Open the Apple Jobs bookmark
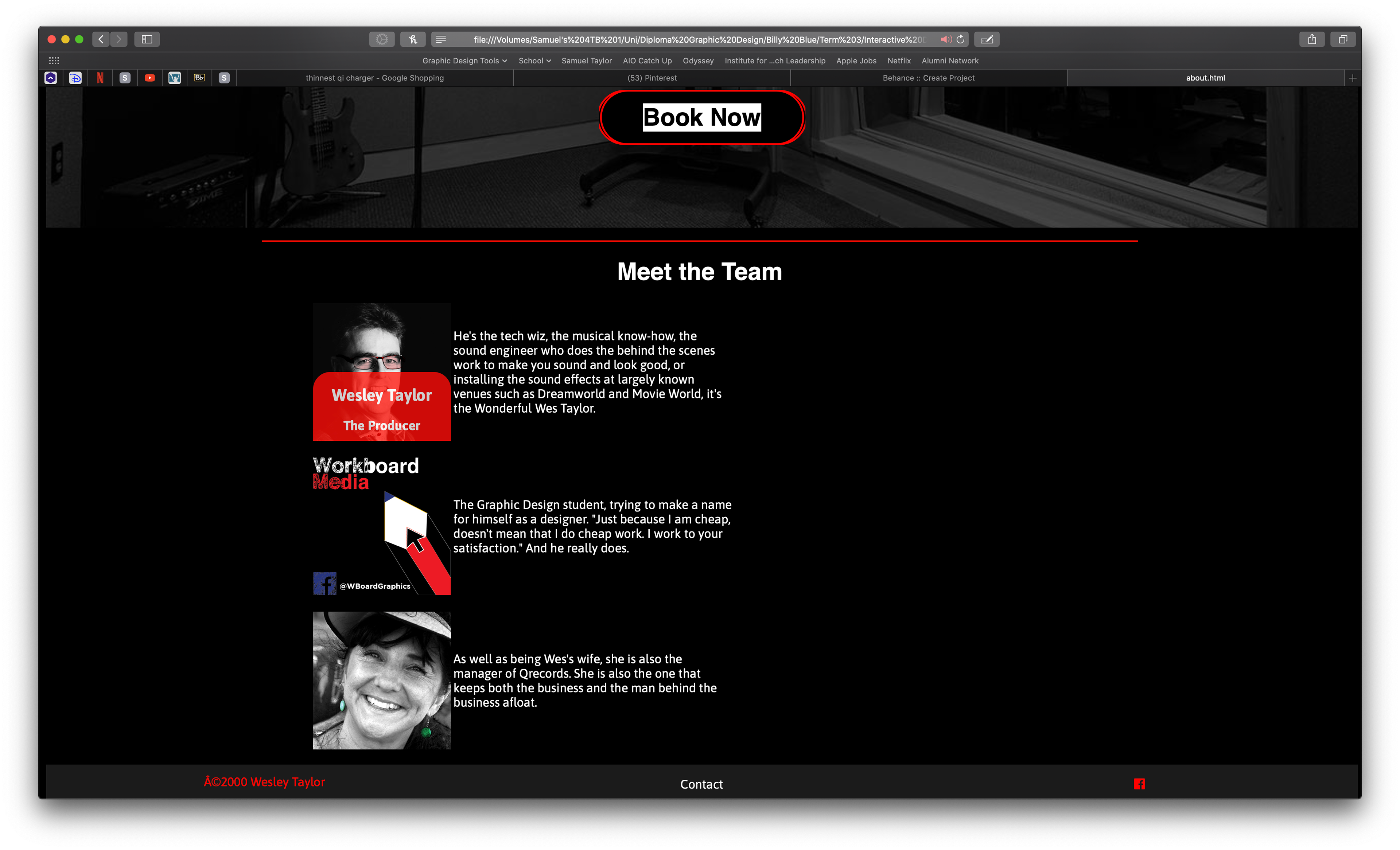 (x=856, y=61)
